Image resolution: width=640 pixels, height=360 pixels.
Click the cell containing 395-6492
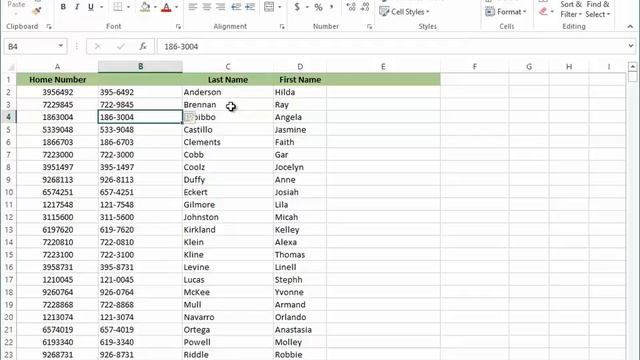tap(140, 92)
